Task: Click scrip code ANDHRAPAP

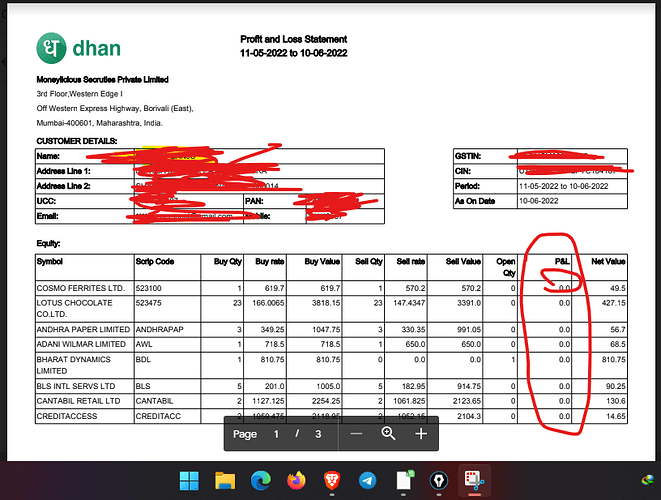Action: pos(160,329)
